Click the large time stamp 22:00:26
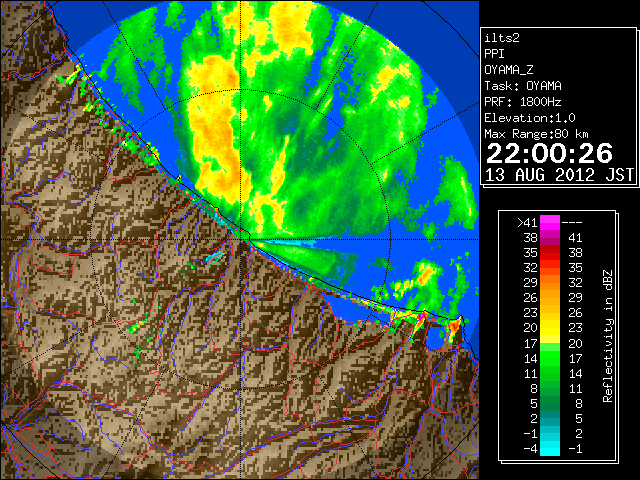640x480 pixels. click(x=549, y=153)
